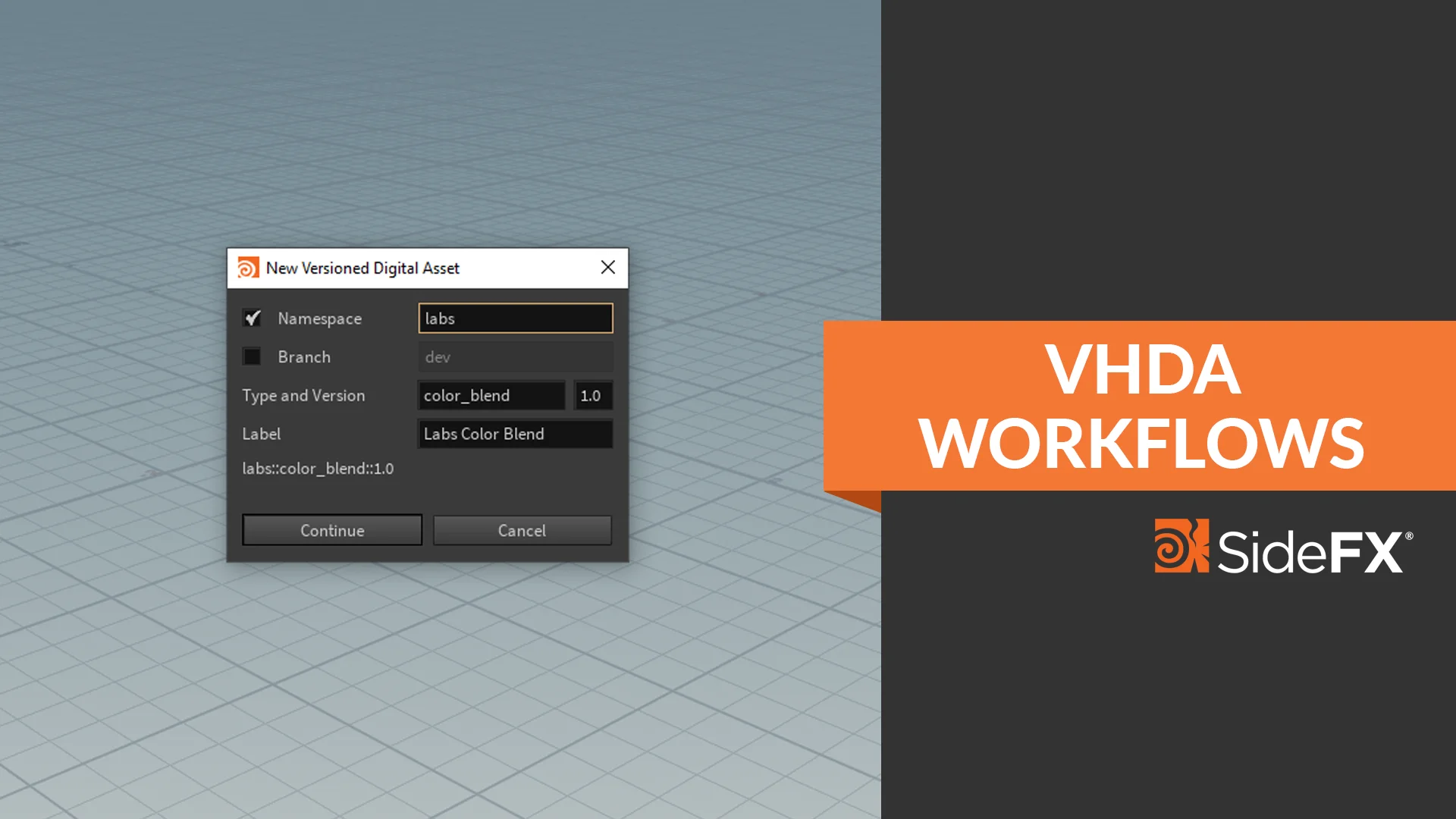The image size is (1456, 819).
Task: Click the Label field Labs Color Blend
Action: click(x=515, y=434)
